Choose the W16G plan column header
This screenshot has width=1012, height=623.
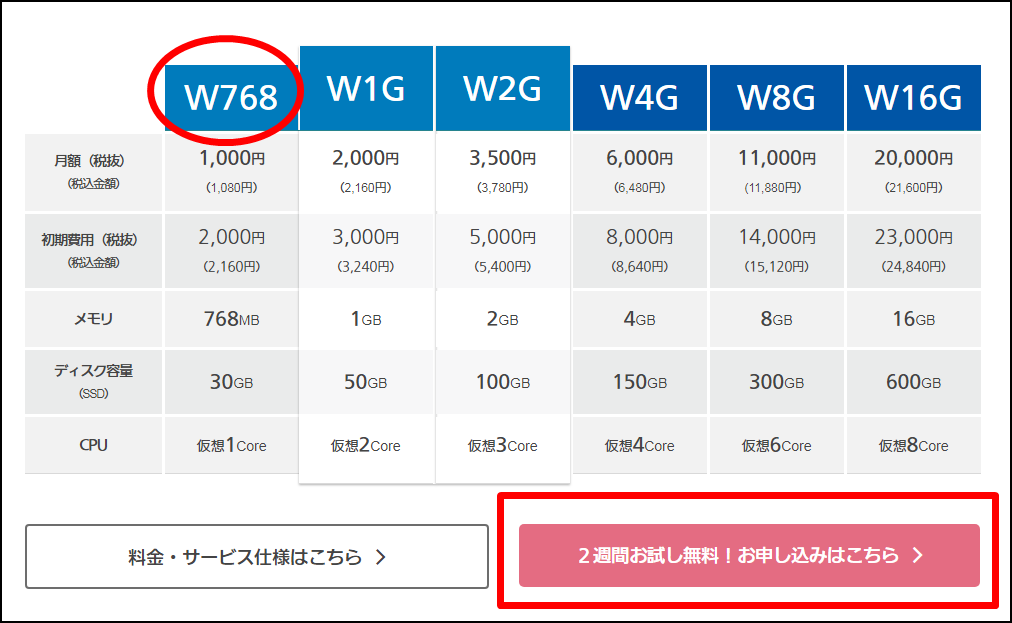tap(913, 97)
